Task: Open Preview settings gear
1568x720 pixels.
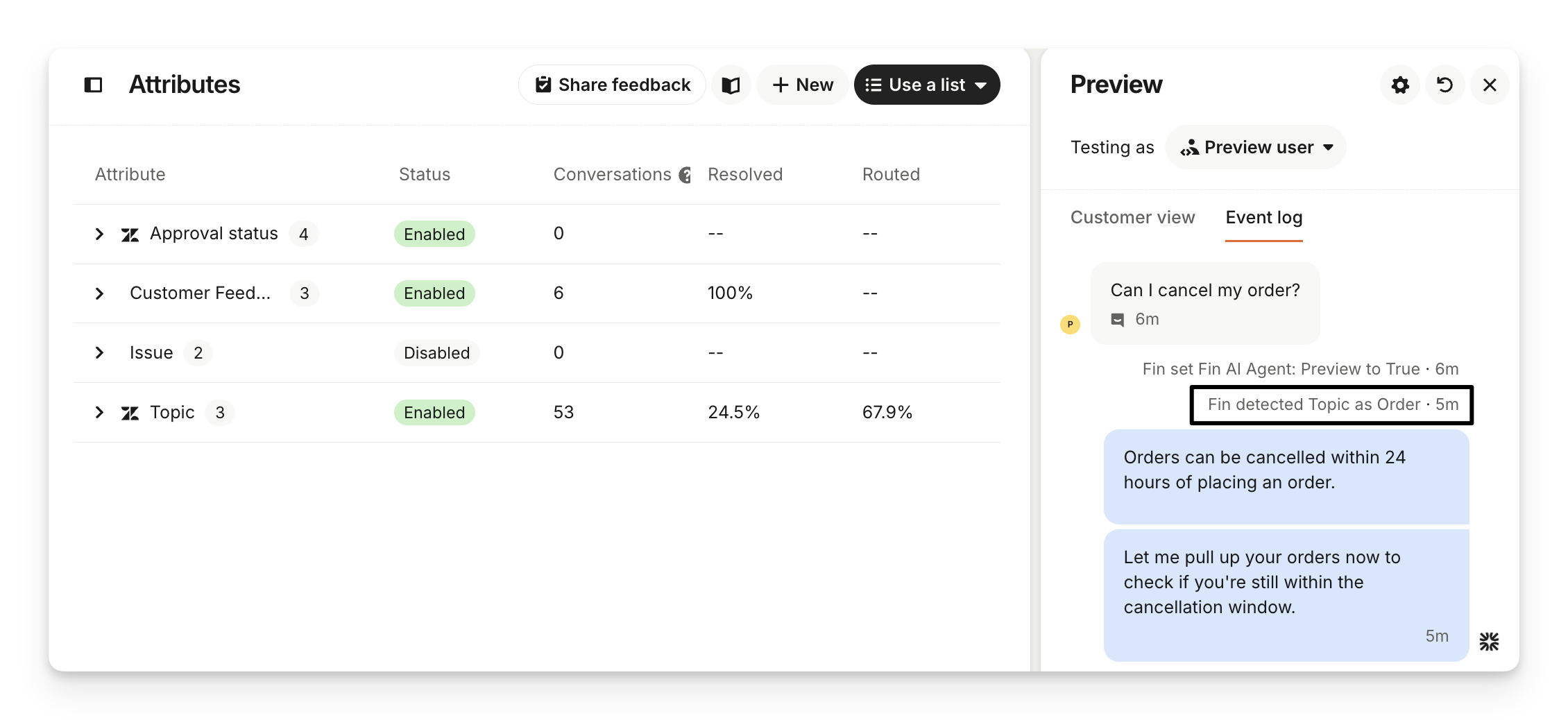Action: coord(1400,85)
